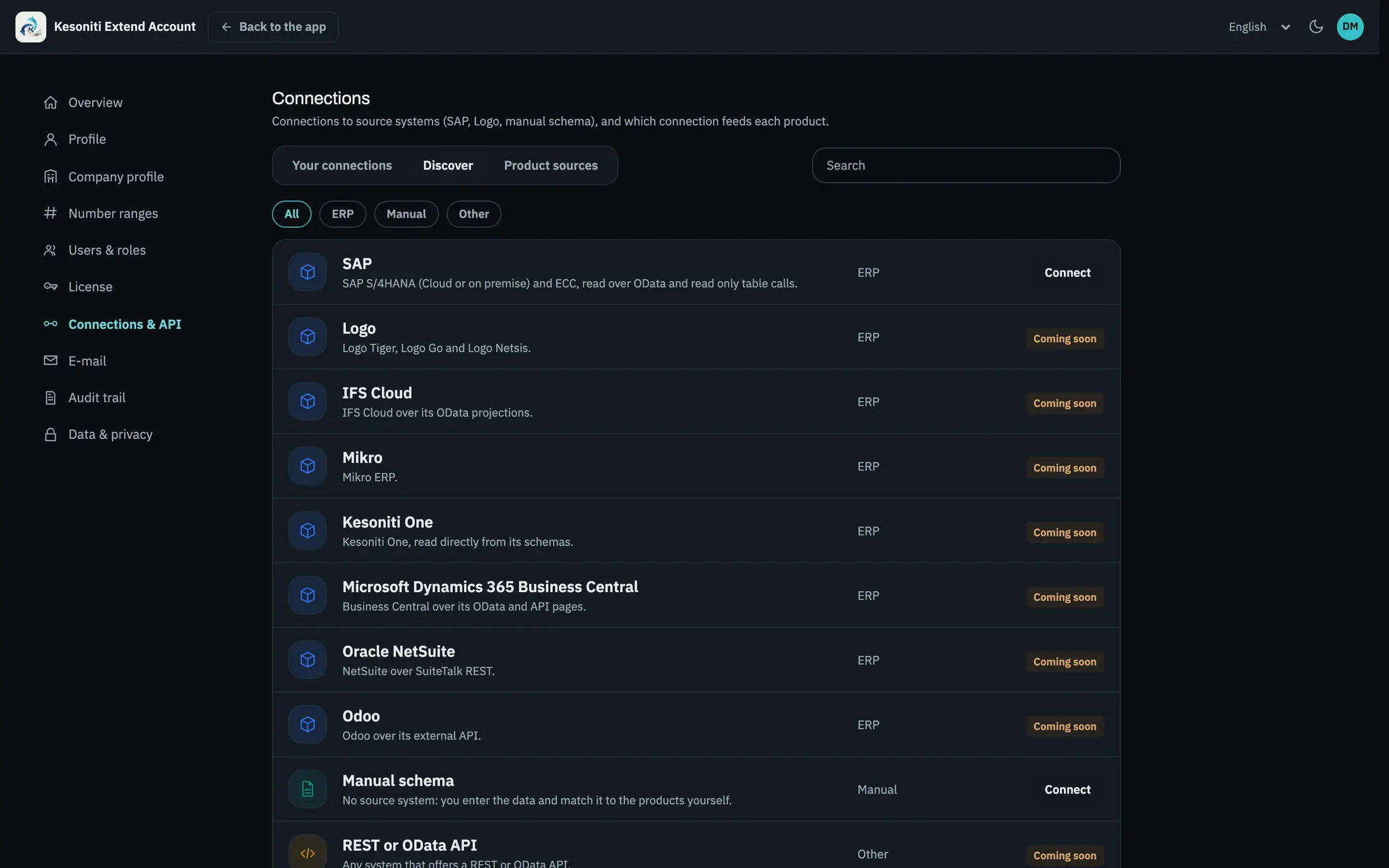Click the Odoo cube icon
Screen dimensions: 1389x868
point(307,724)
